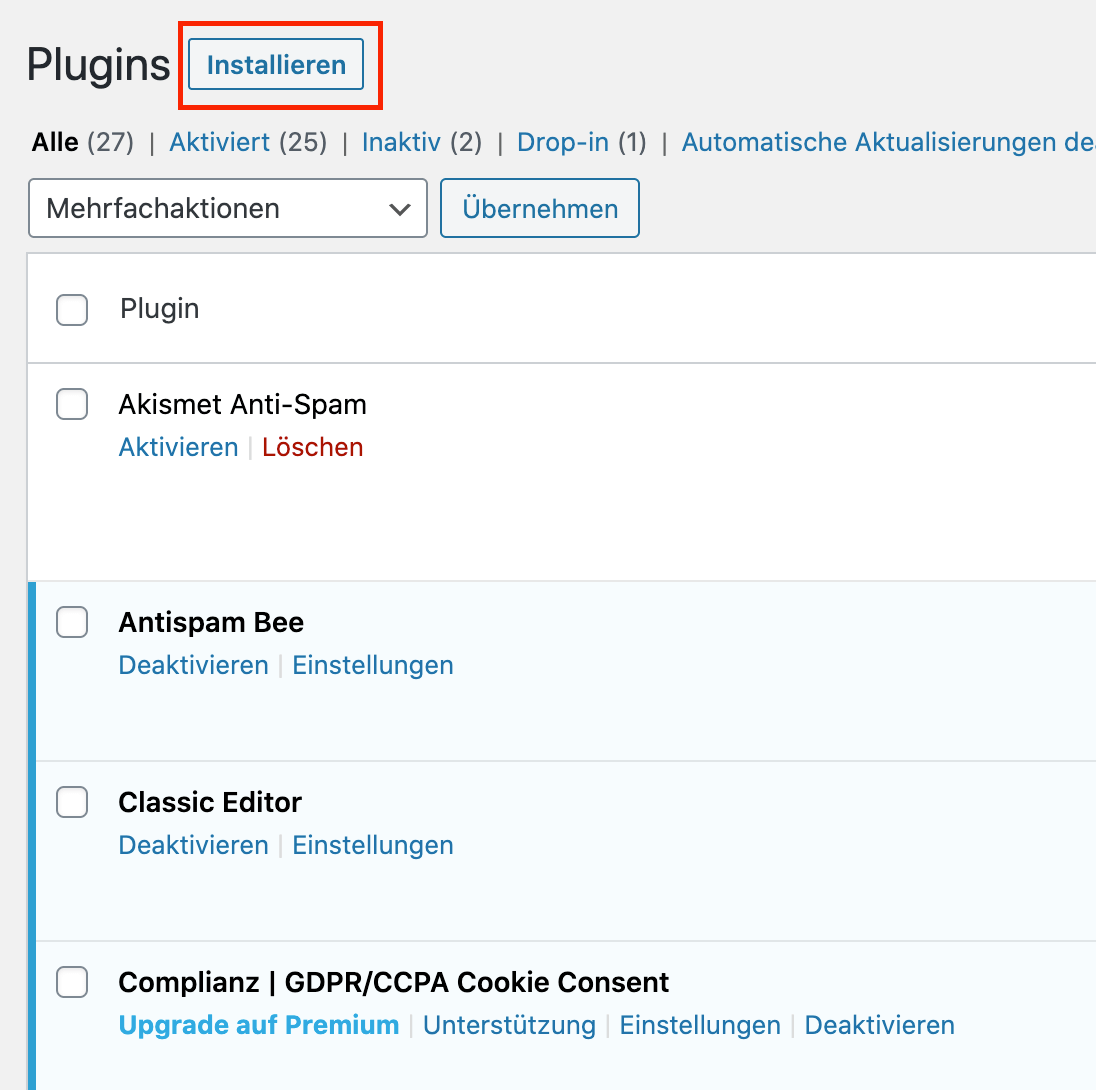Deactivate Classic Editor plugin

click(x=194, y=845)
